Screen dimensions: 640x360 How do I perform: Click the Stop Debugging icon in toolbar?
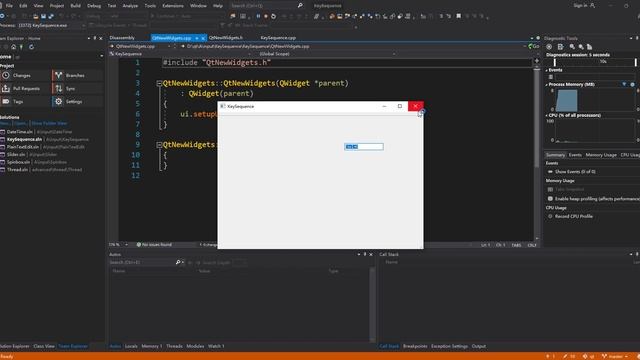266,16
